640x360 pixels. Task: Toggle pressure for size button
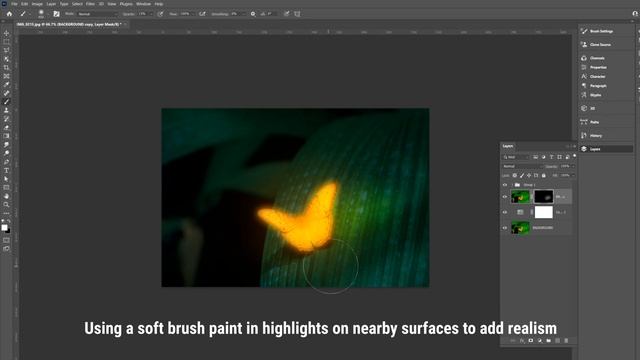point(287,14)
